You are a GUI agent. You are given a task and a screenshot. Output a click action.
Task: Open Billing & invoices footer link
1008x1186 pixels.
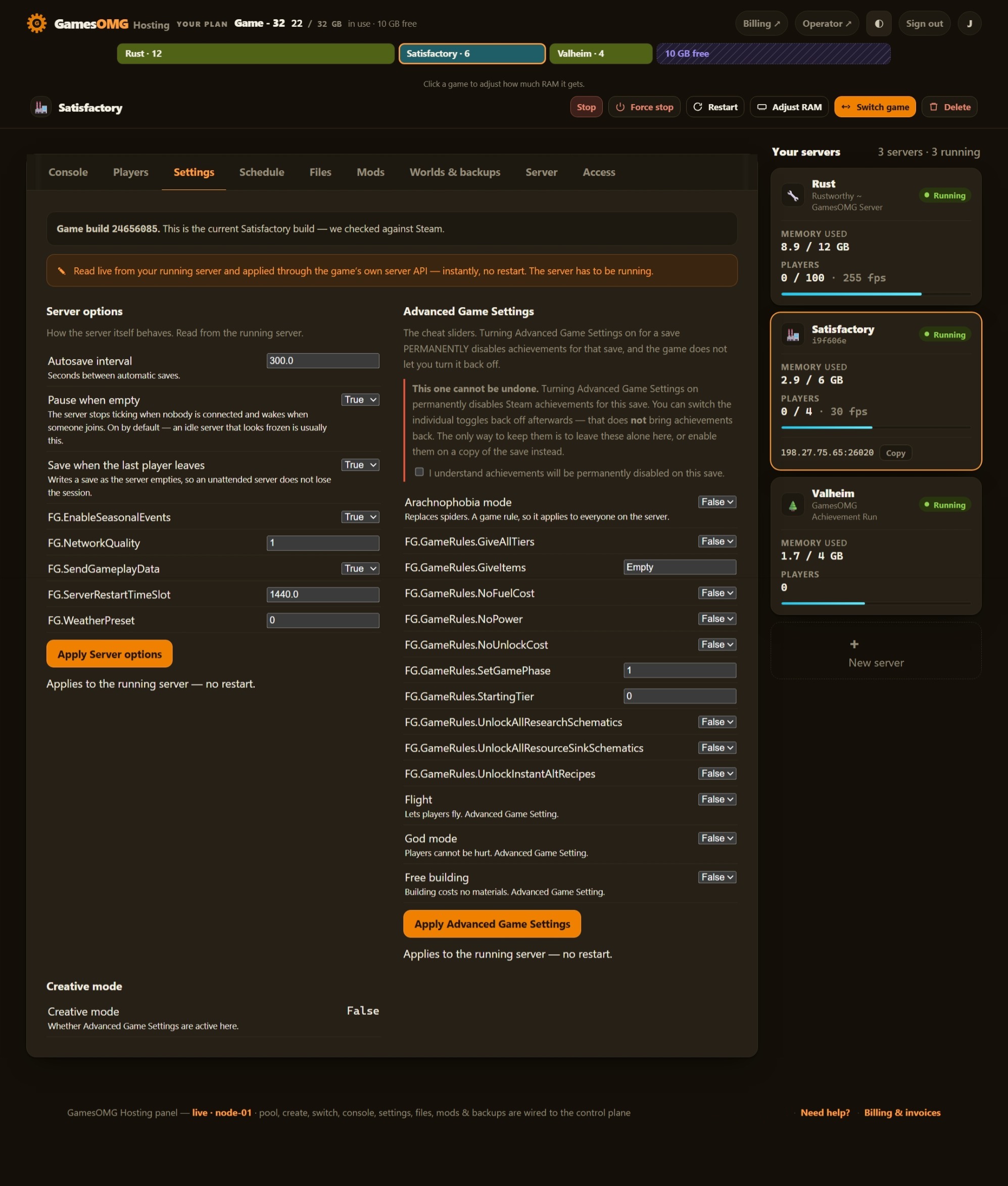(x=902, y=1112)
